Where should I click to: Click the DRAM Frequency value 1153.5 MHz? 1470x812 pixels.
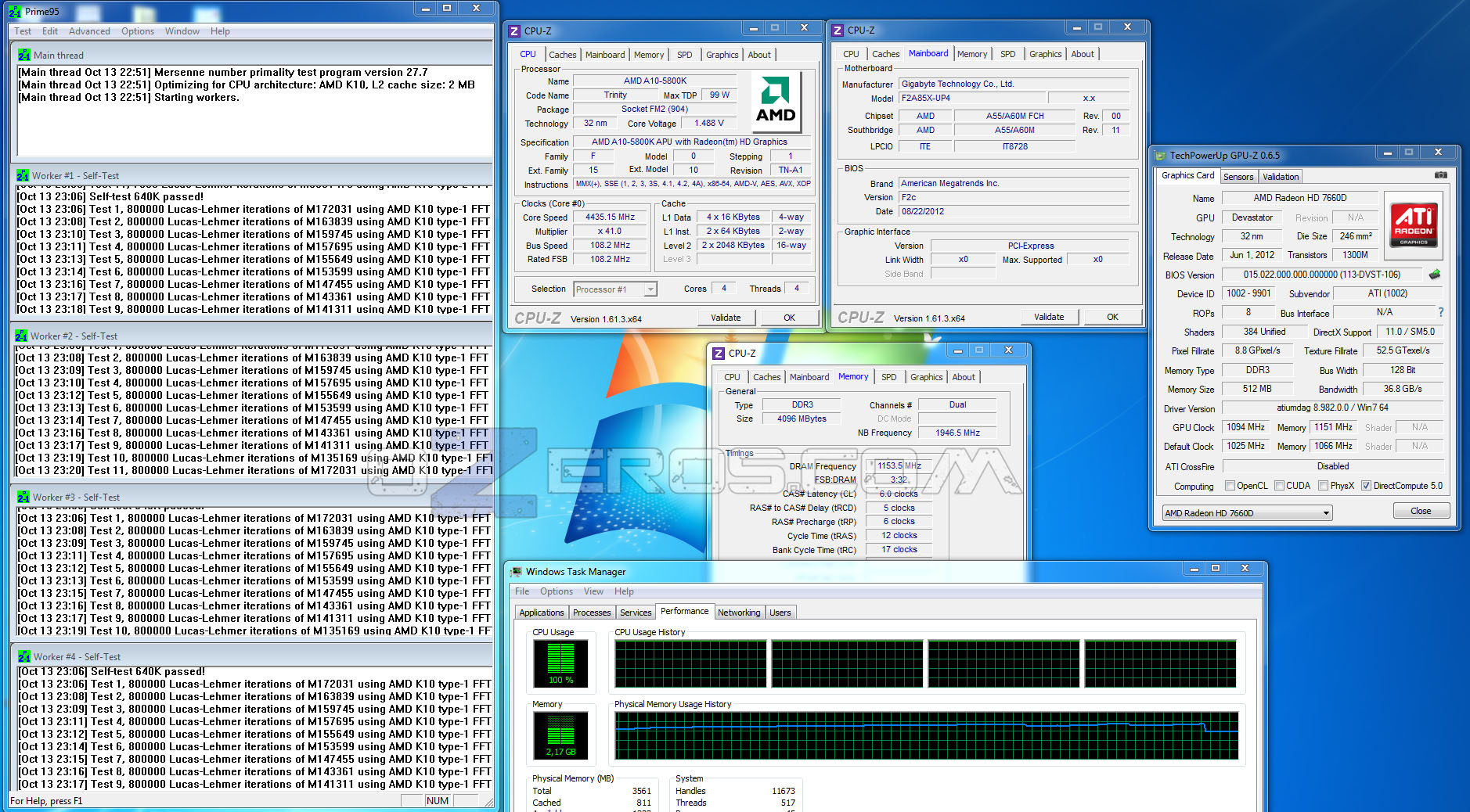tap(898, 465)
